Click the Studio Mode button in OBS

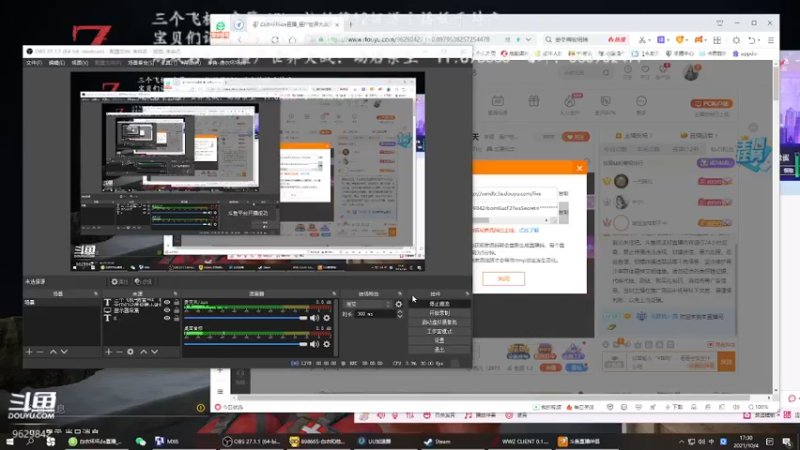pyautogui.click(x=439, y=332)
